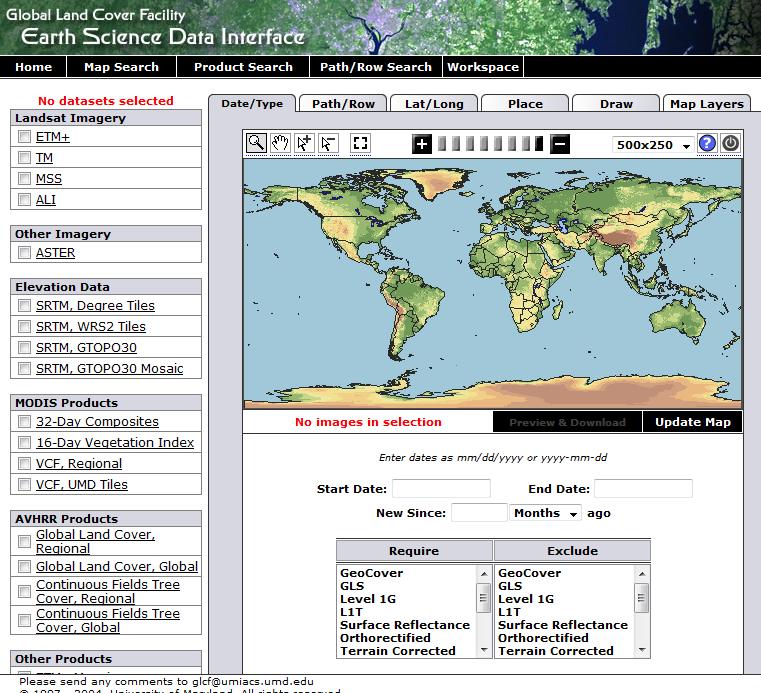
Task: Check the ASTER checkbox
Action: click(x=24, y=252)
